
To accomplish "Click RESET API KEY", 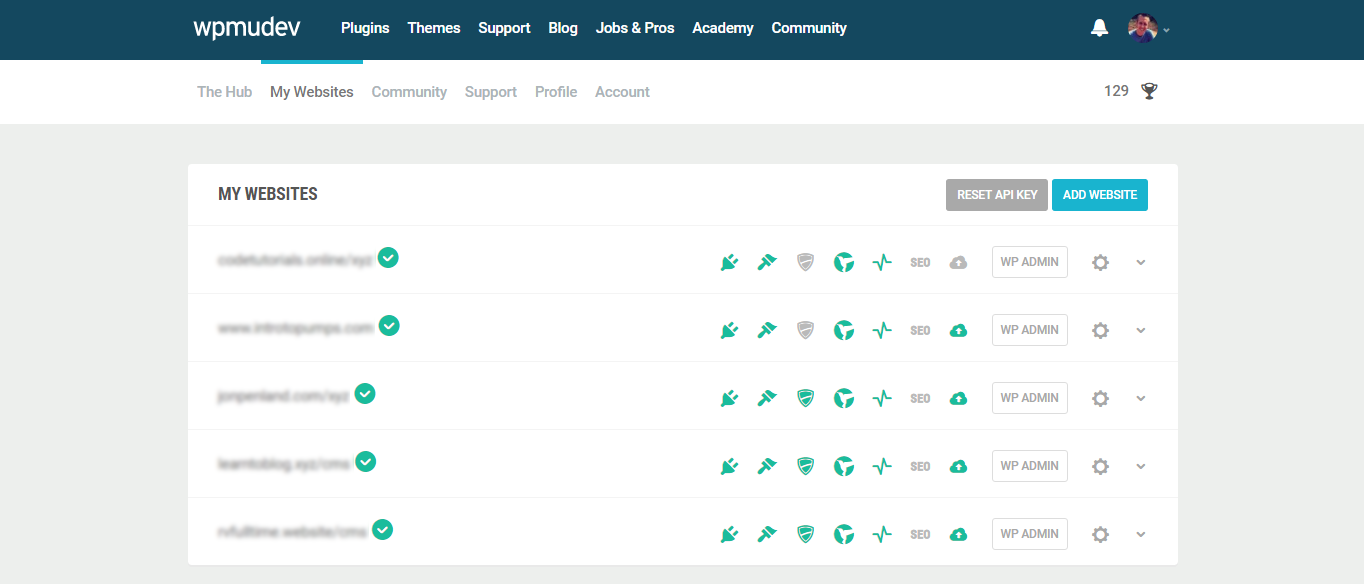I will (x=996, y=194).
